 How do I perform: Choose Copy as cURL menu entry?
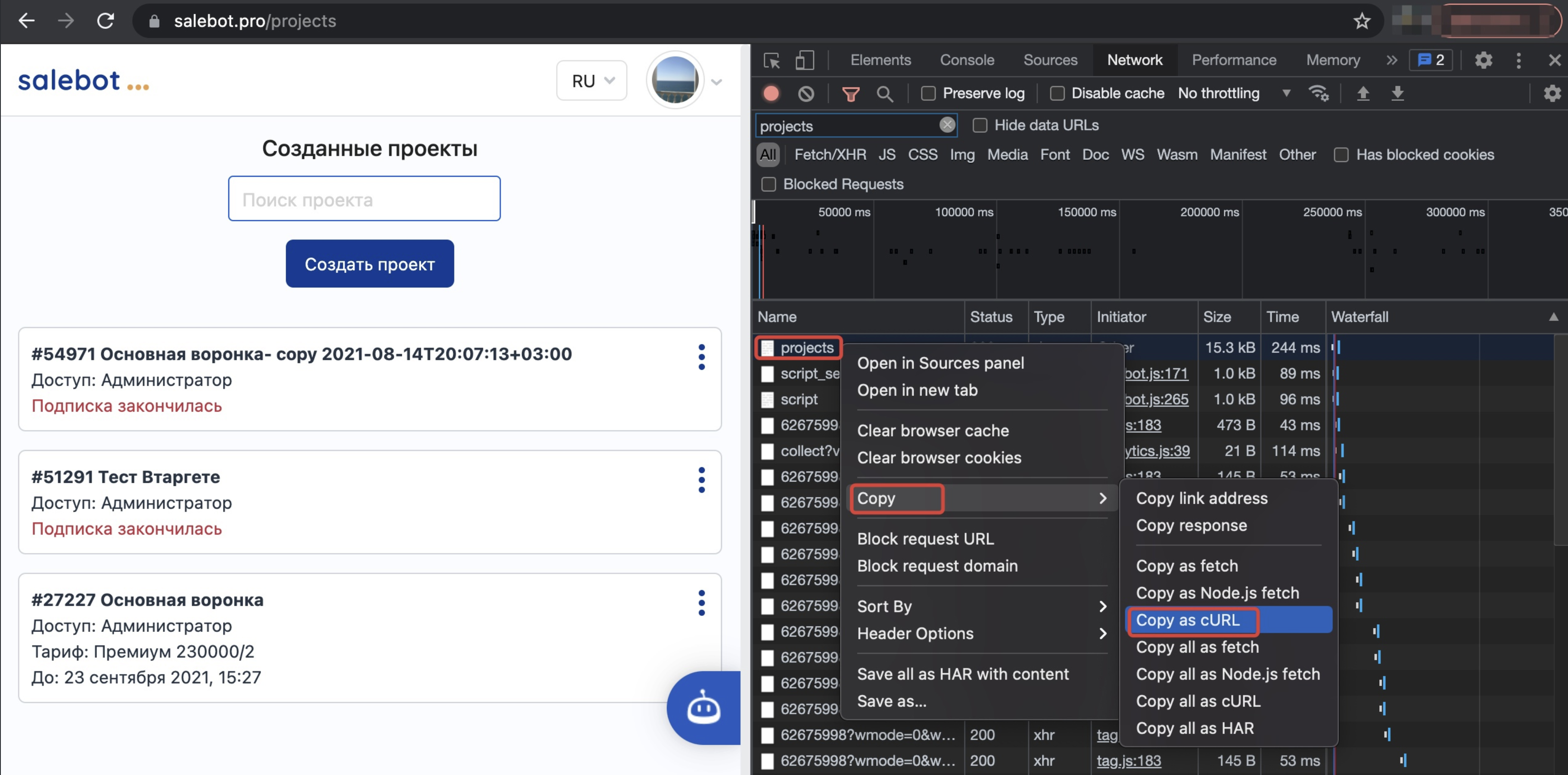(1188, 620)
